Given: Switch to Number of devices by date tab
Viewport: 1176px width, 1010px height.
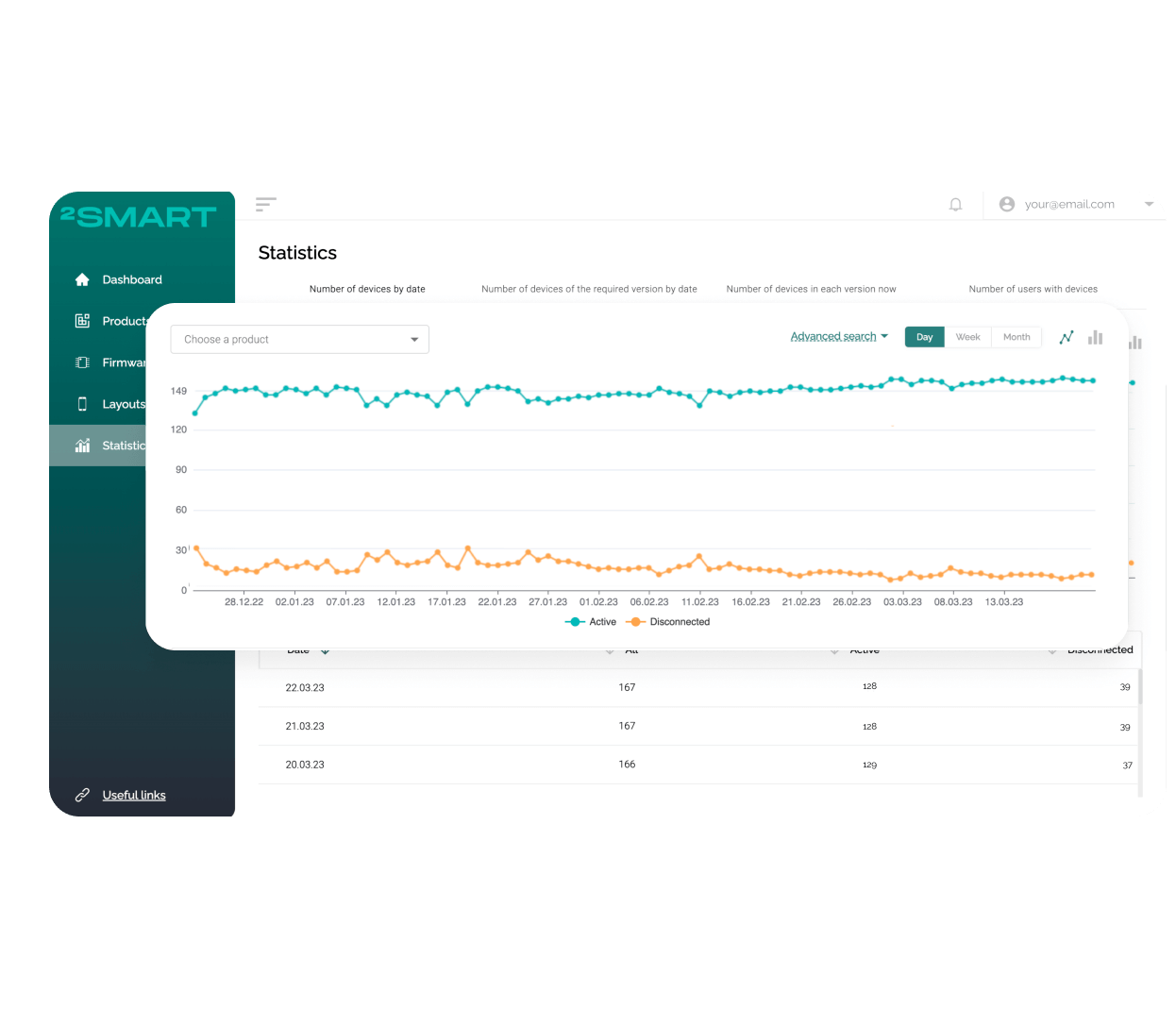Looking at the screenshot, I should pos(367,289).
